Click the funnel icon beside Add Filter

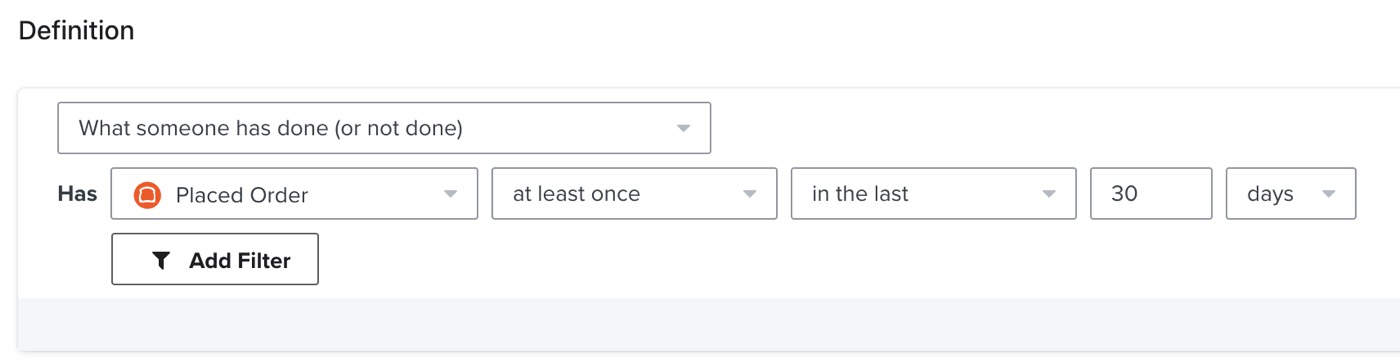[161, 260]
